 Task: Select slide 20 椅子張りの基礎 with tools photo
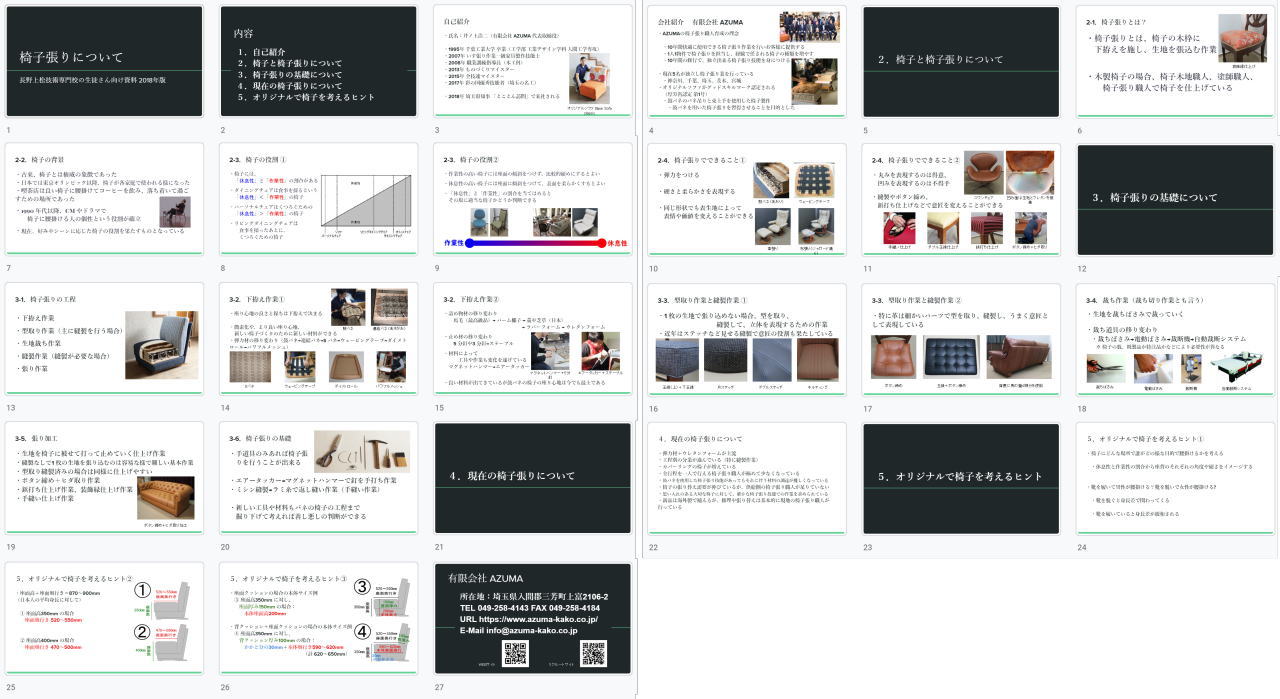click(x=318, y=478)
